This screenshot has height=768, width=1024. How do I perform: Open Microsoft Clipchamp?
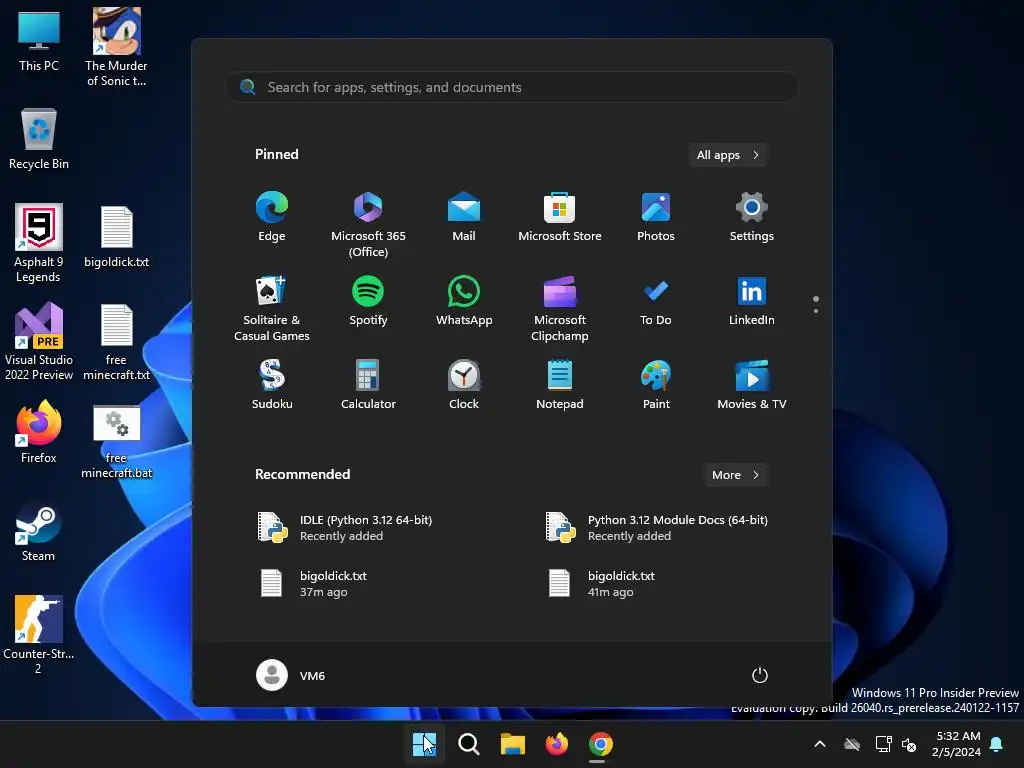click(560, 308)
